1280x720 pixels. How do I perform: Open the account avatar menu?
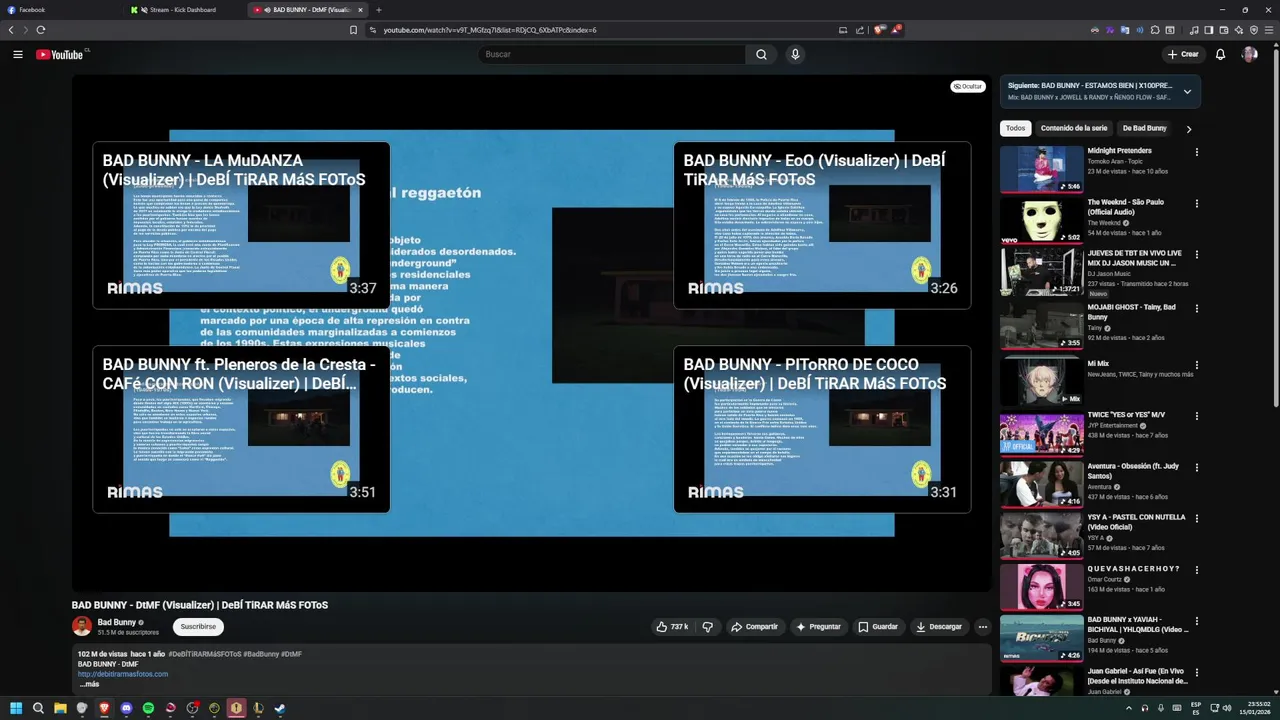(x=1249, y=54)
